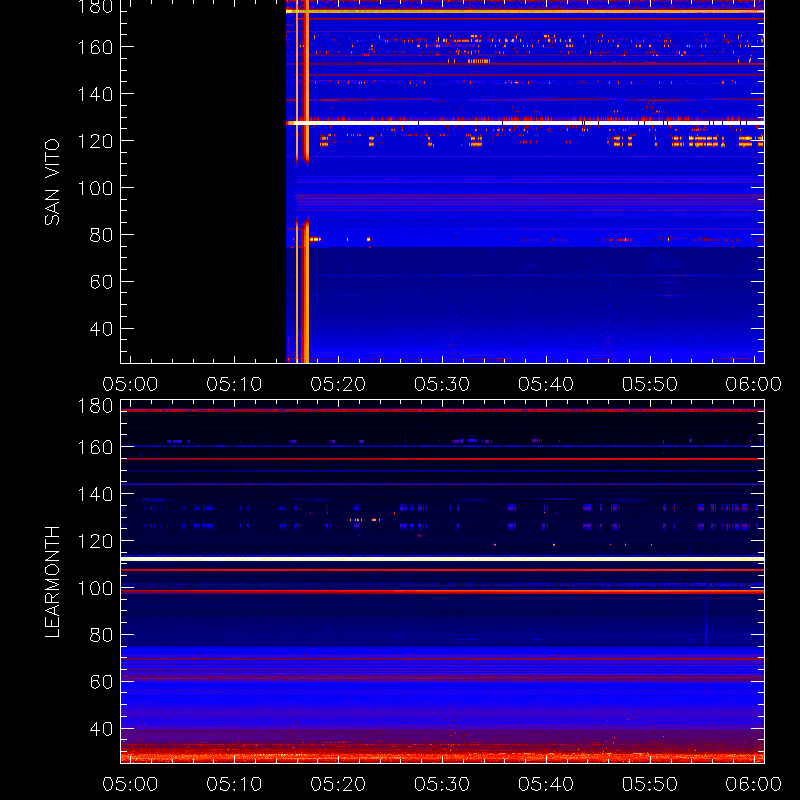This screenshot has width=800, height=800.
Task: Choose the 05:10 time label below LEARMONTH plot
Action: (x=234, y=784)
